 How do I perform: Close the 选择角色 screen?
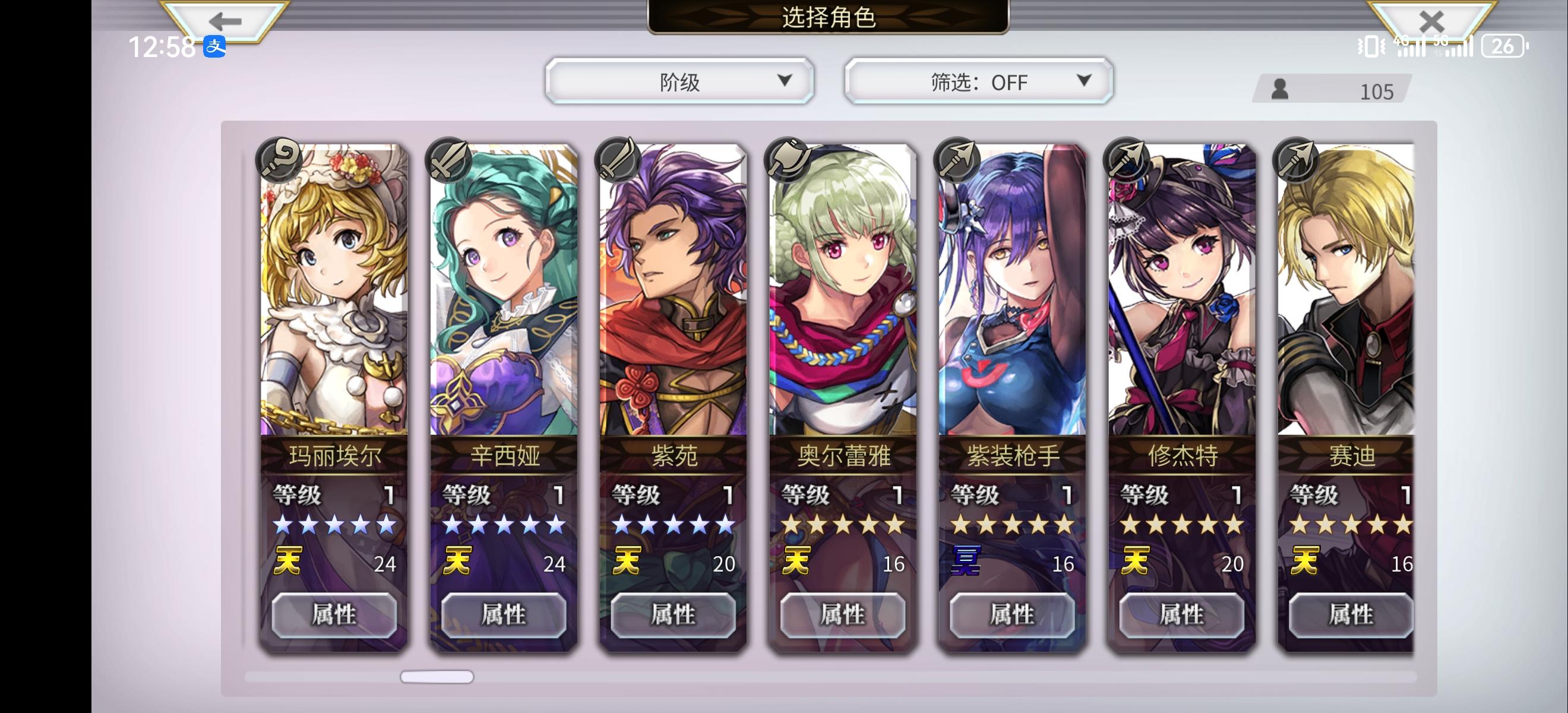tap(1430, 22)
